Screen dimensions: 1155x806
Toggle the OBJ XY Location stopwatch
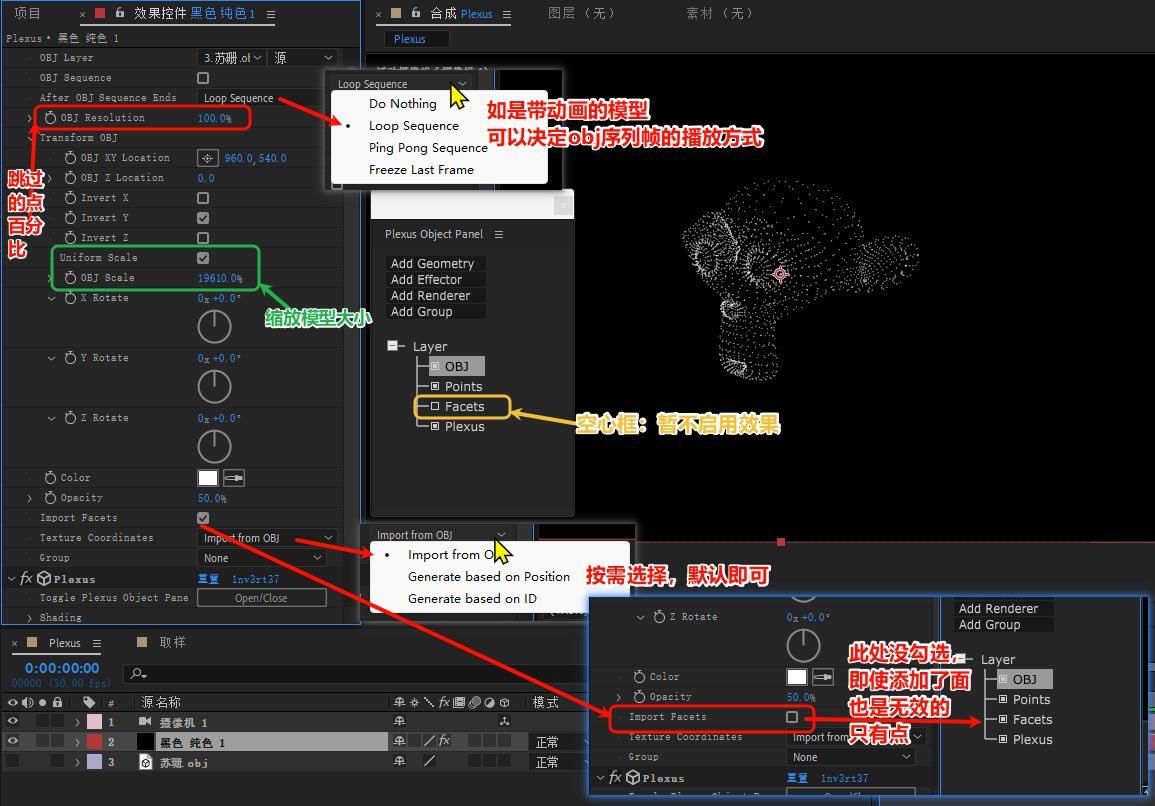click(70, 158)
